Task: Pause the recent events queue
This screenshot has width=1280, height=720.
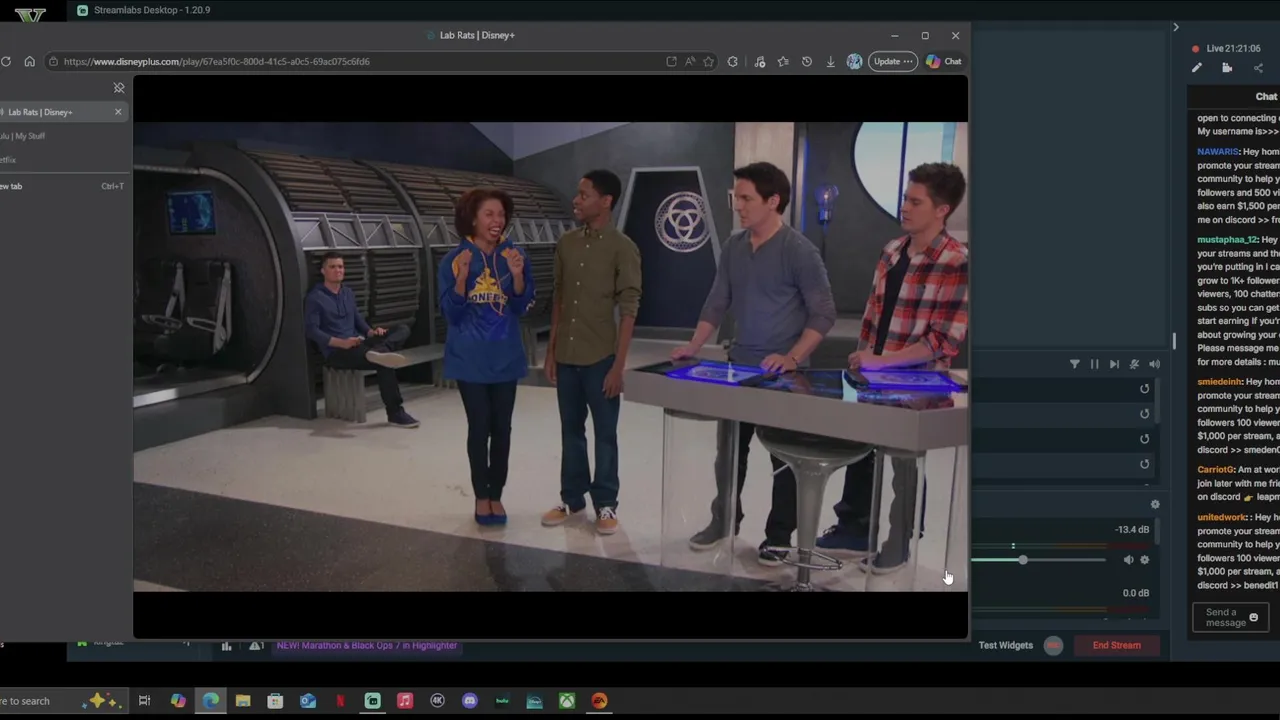Action: click(1094, 365)
